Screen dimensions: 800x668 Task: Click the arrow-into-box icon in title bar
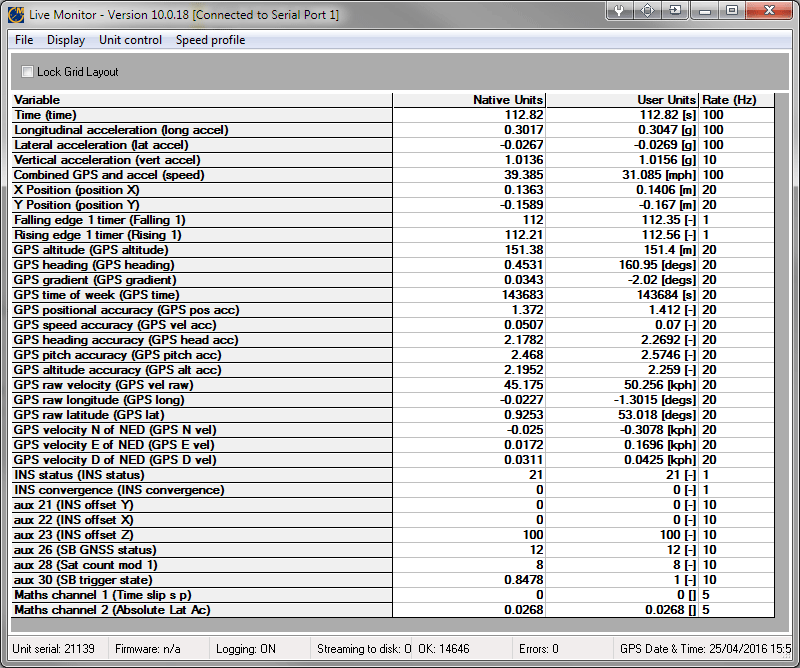(x=676, y=11)
